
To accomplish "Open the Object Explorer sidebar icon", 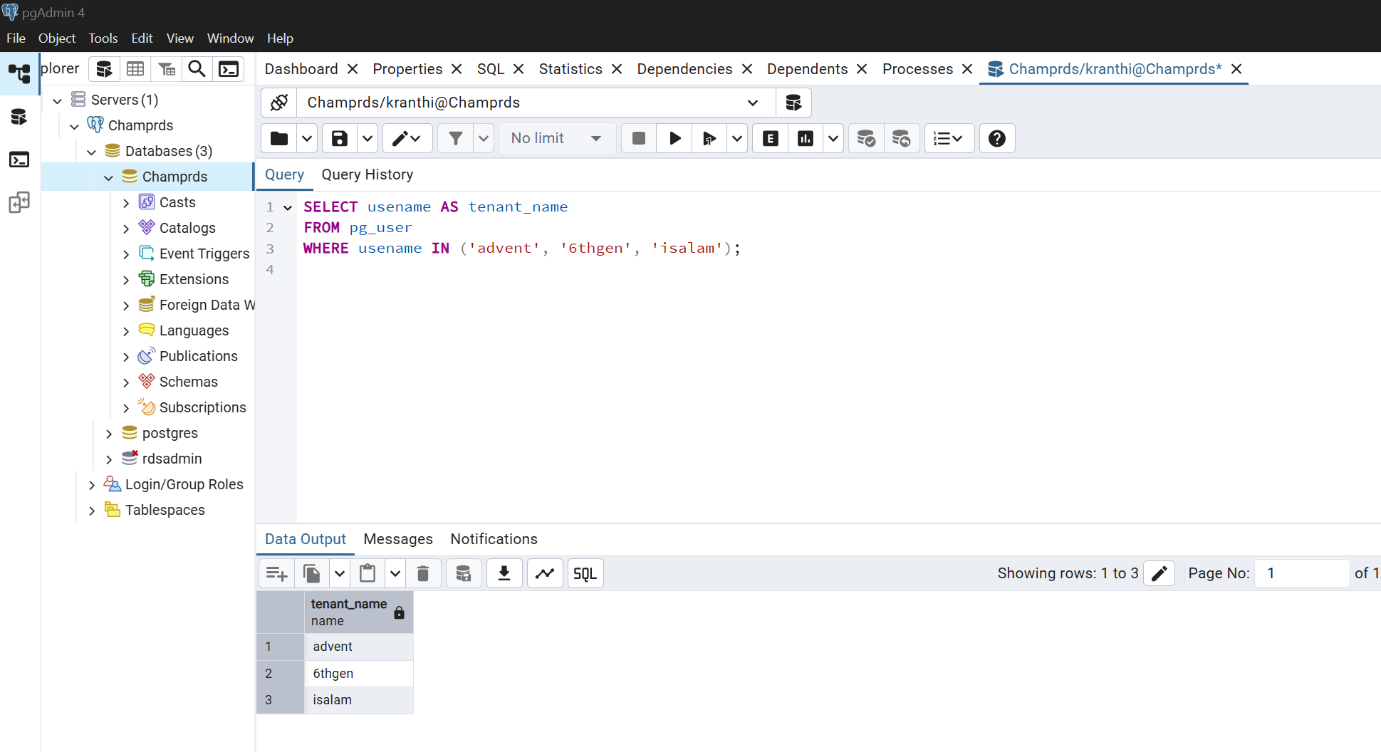I will pyautogui.click(x=19, y=74).
